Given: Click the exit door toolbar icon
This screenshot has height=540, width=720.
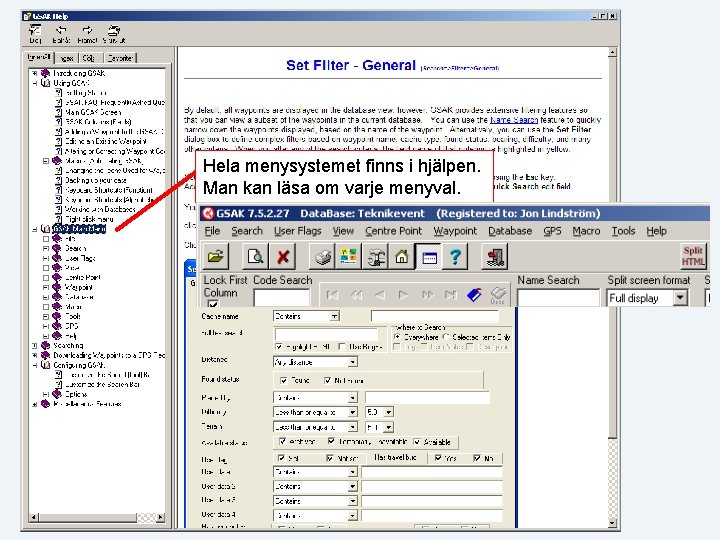Looking at the screenshot, I should 495,256.
